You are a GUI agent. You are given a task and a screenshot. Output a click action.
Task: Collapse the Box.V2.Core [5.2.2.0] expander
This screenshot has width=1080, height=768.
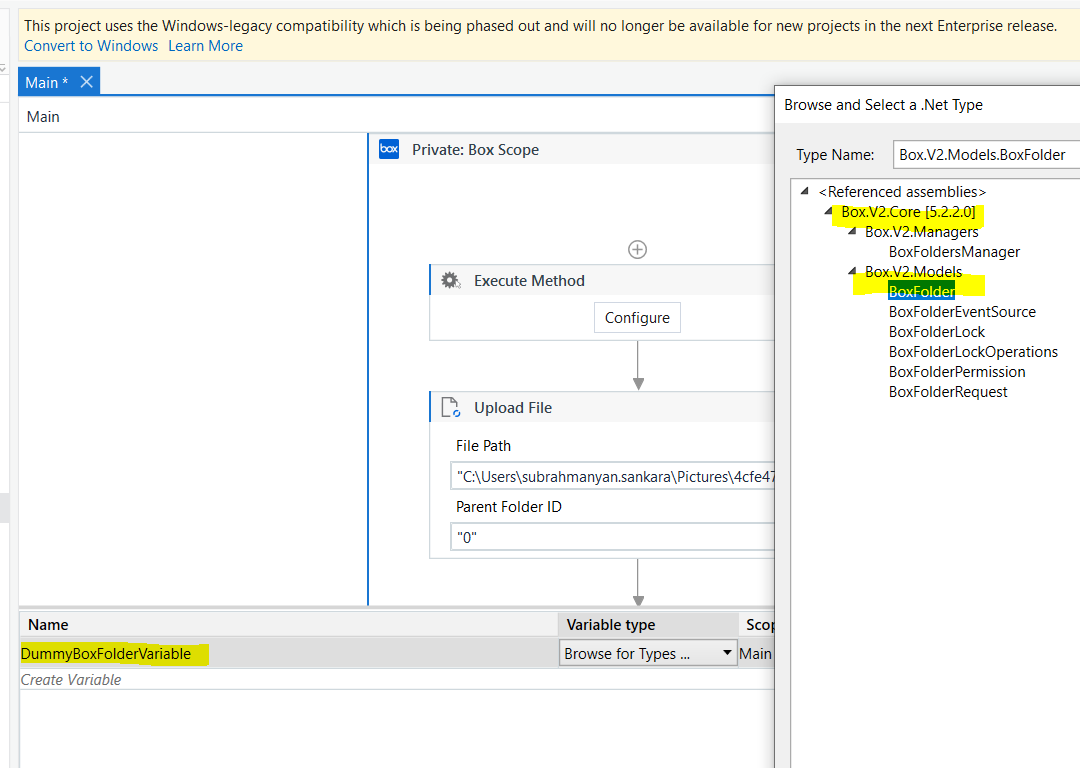click(828, 211)
